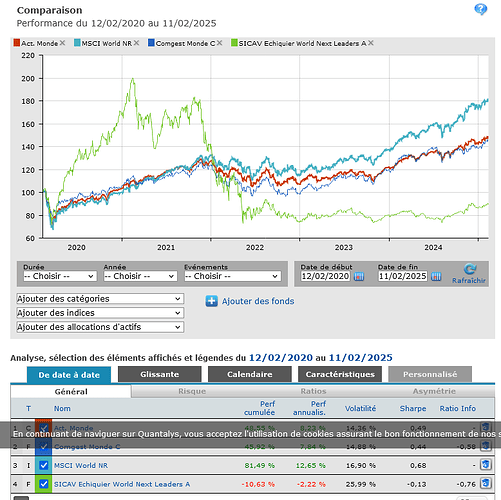
Task: Click the 16,90 % volatility value
Action: [361, 465]
